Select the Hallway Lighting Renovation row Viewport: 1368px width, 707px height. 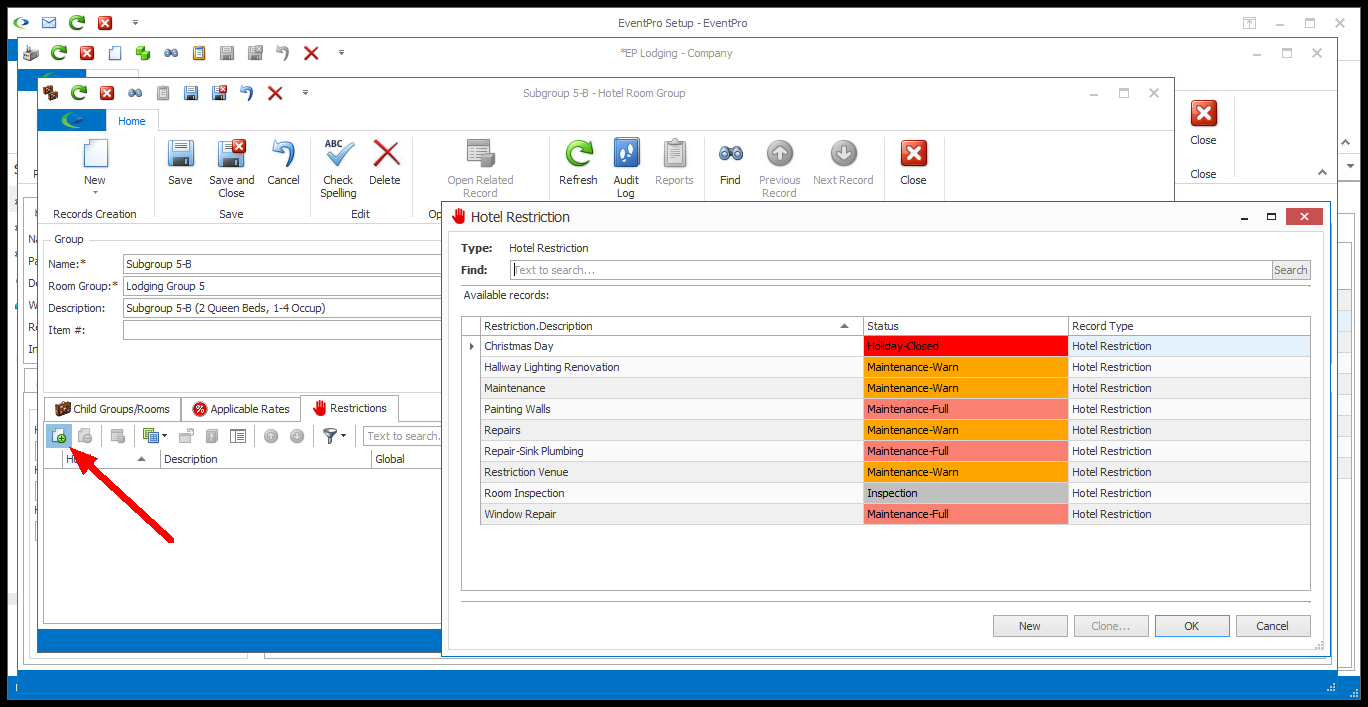tap(886, 367)
